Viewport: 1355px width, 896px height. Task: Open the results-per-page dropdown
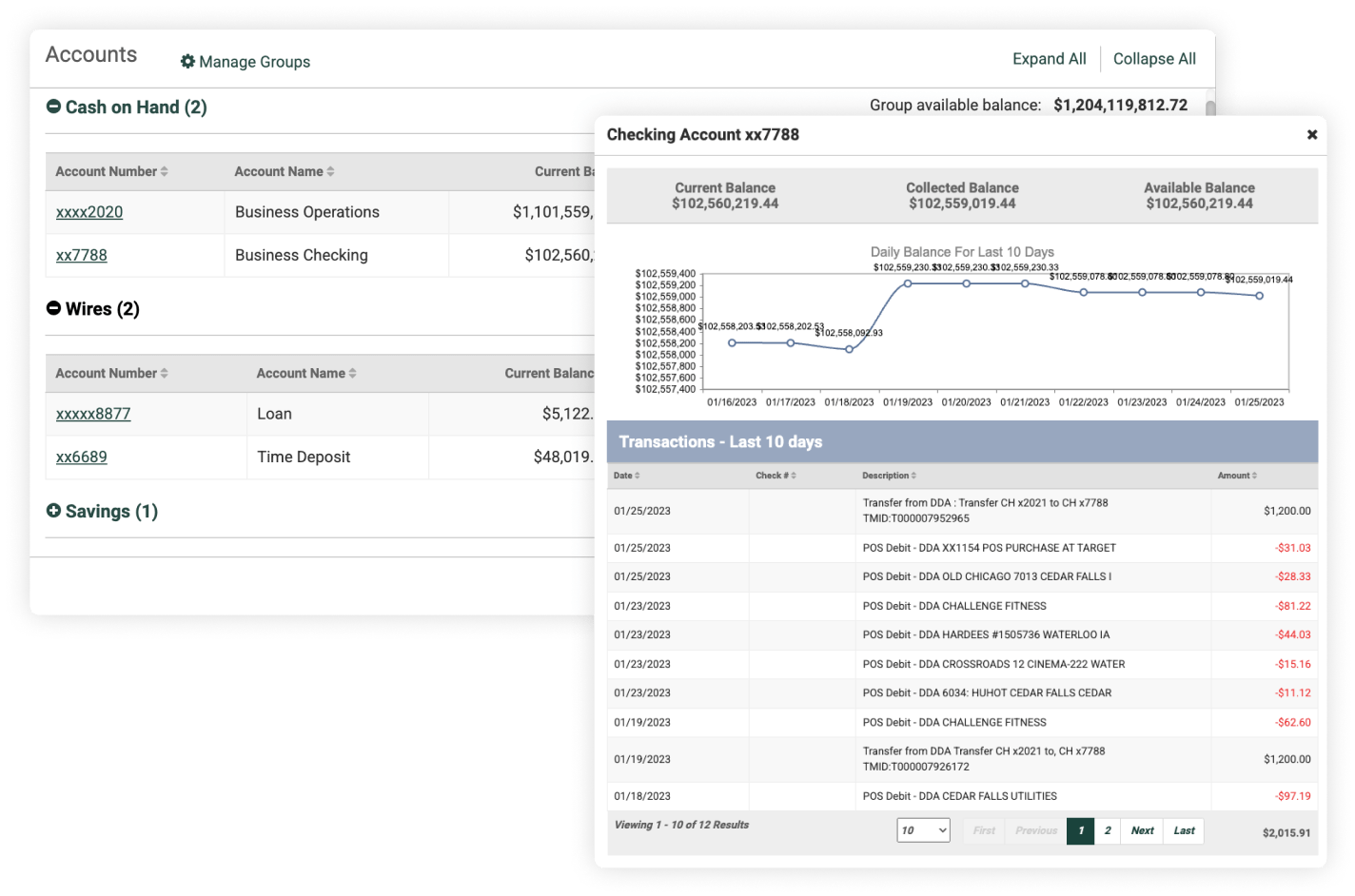(x=923, y=829)
